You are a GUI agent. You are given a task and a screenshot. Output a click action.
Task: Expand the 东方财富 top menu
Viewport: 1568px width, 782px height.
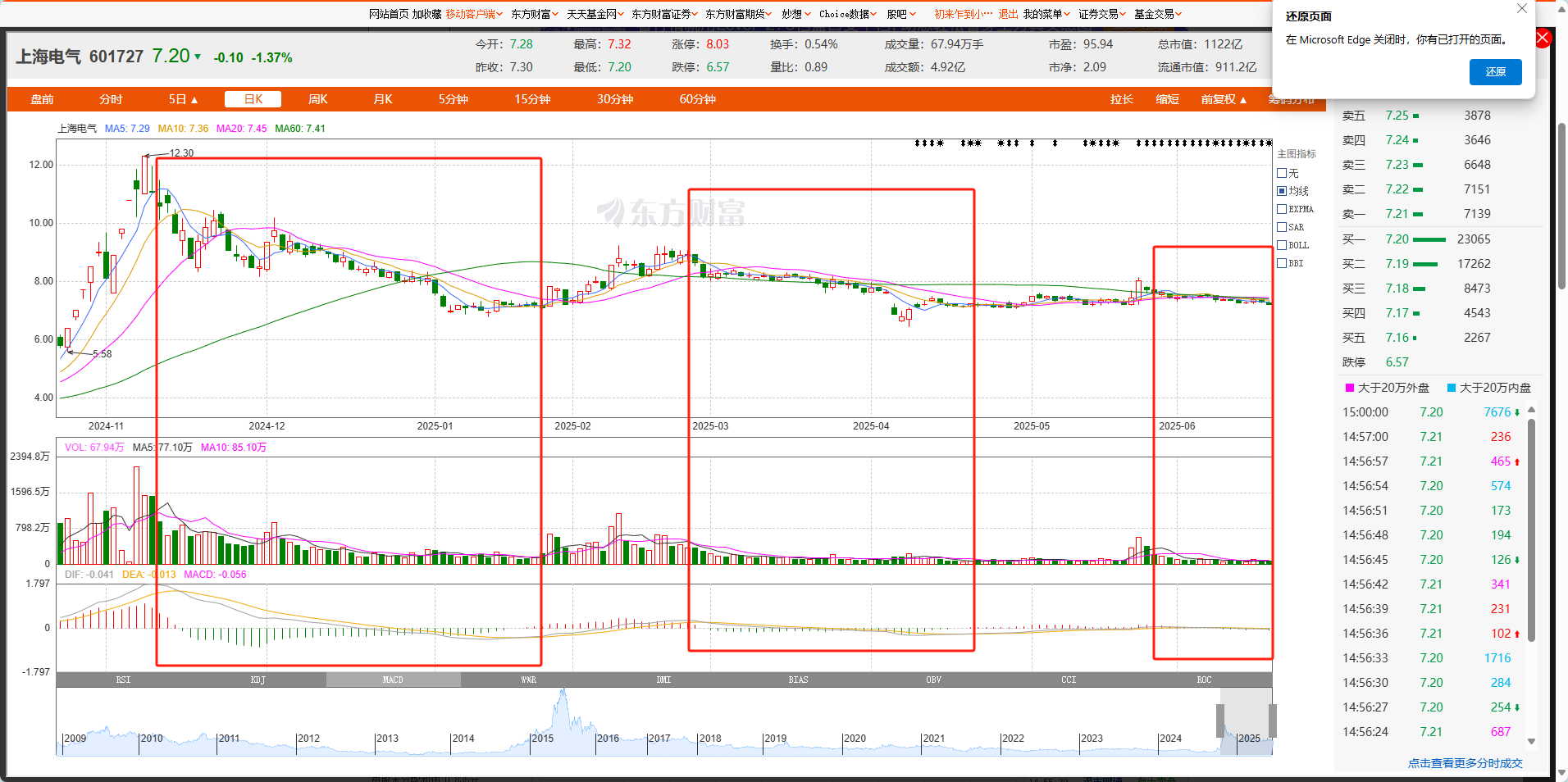coord(534,14)
